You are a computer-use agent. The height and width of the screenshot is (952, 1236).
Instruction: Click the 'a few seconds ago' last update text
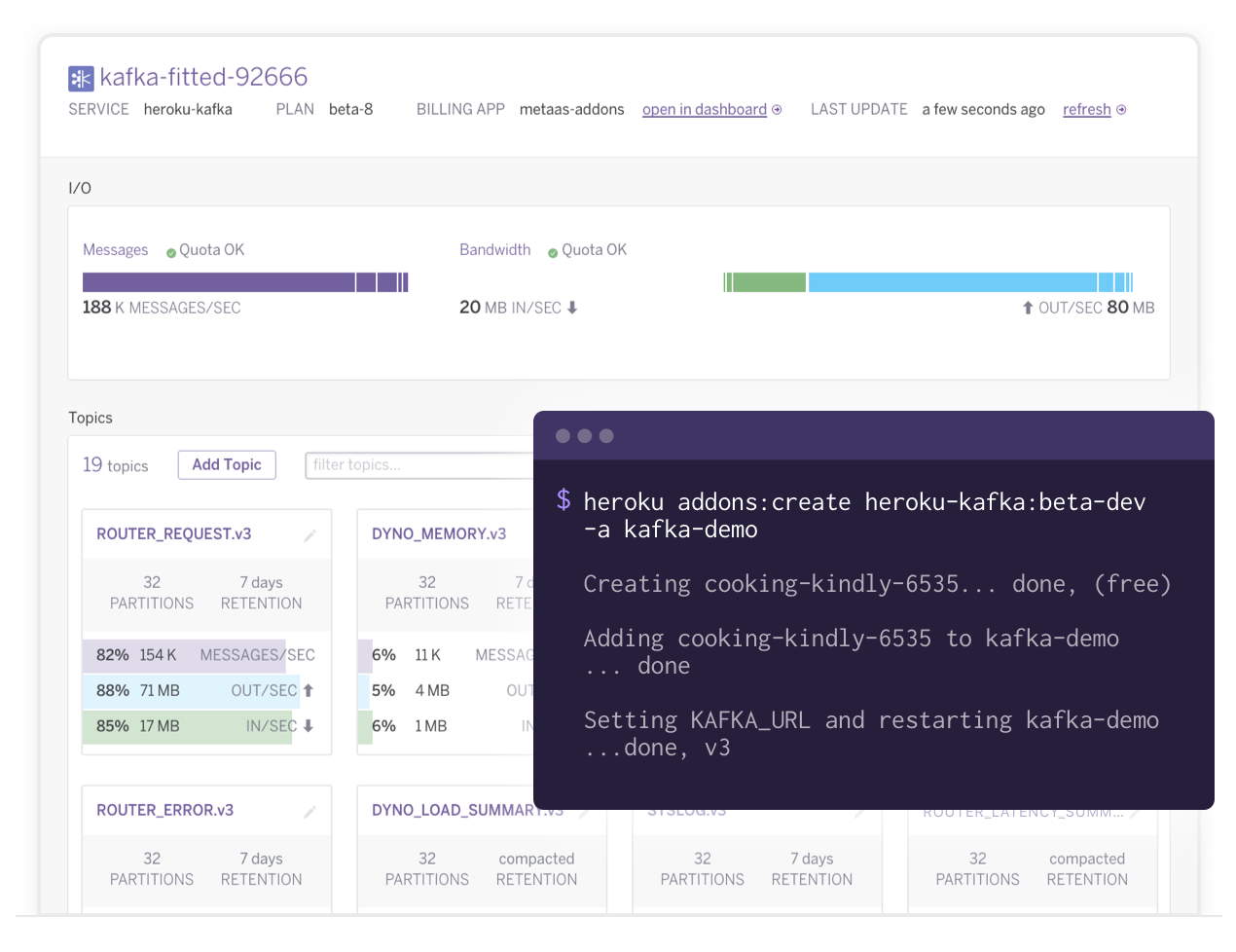984,109
